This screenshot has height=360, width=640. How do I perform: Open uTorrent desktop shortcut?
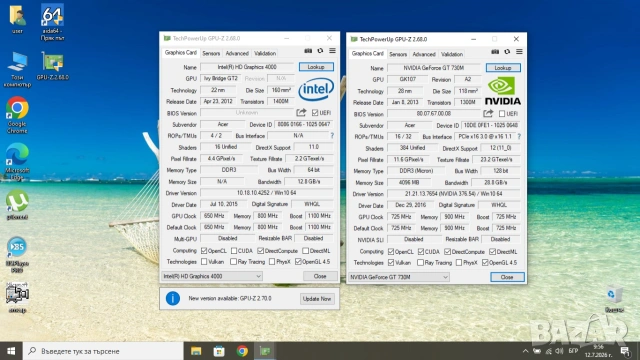[17, 205]
